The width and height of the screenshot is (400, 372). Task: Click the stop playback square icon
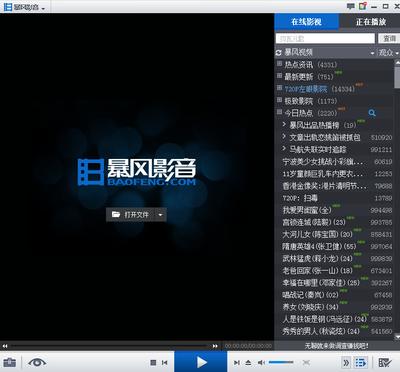click(153, 362)
